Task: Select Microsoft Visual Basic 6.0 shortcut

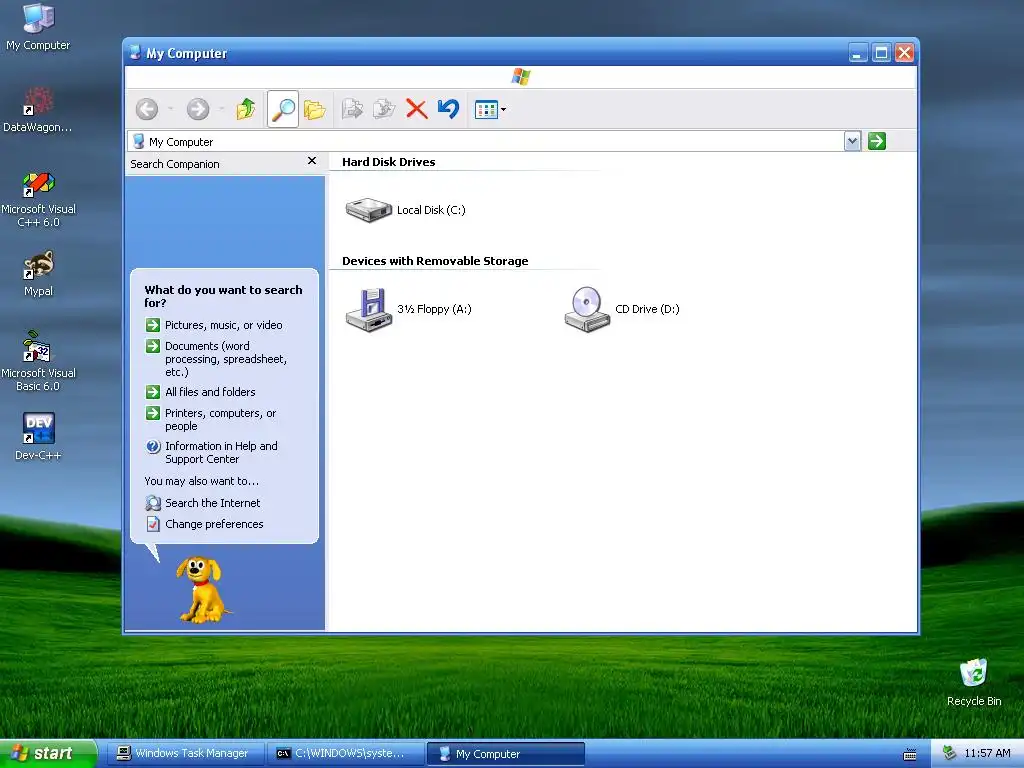Action: [x=38, y=361]
